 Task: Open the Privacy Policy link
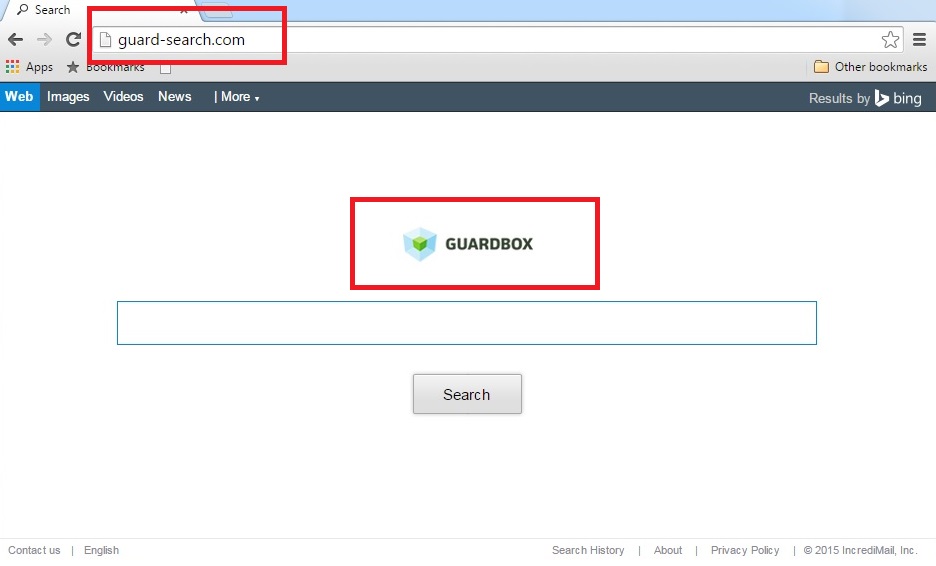click(x=745, y=550)
